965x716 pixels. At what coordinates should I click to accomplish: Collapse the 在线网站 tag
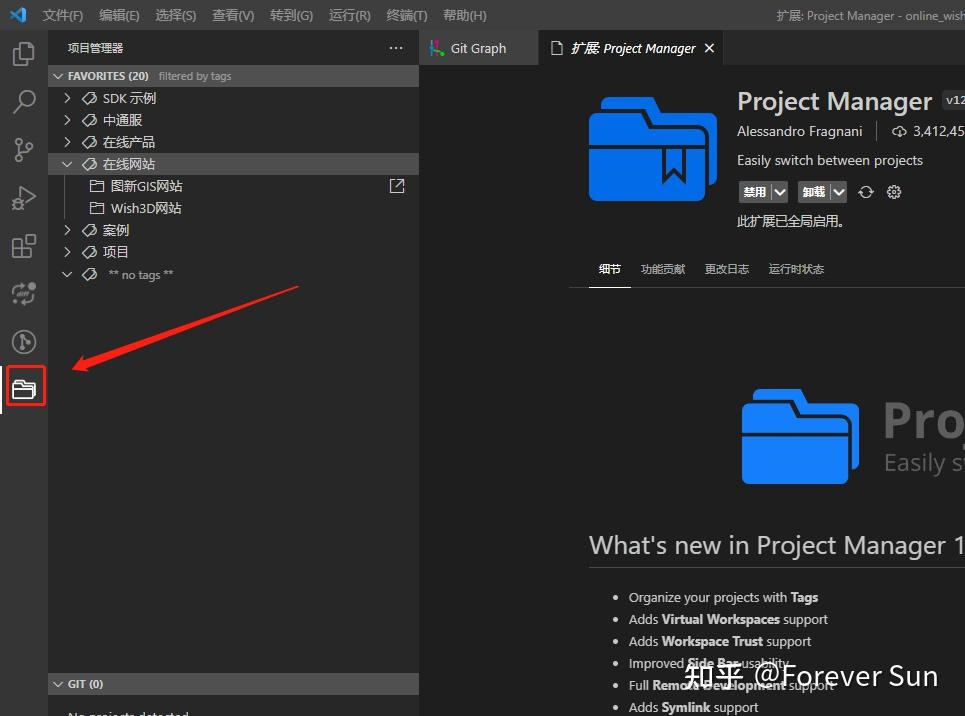click(x=67, y=164)
